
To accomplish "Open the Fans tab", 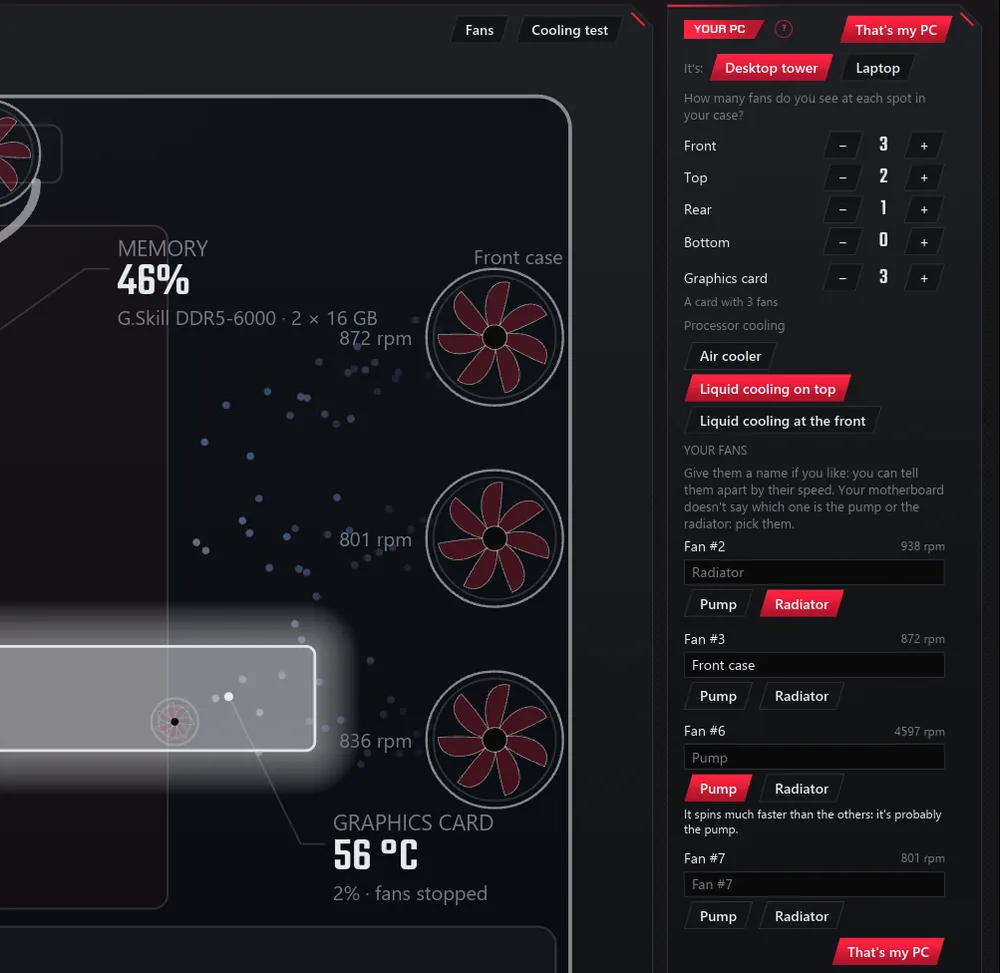I will tap(479, 30).
